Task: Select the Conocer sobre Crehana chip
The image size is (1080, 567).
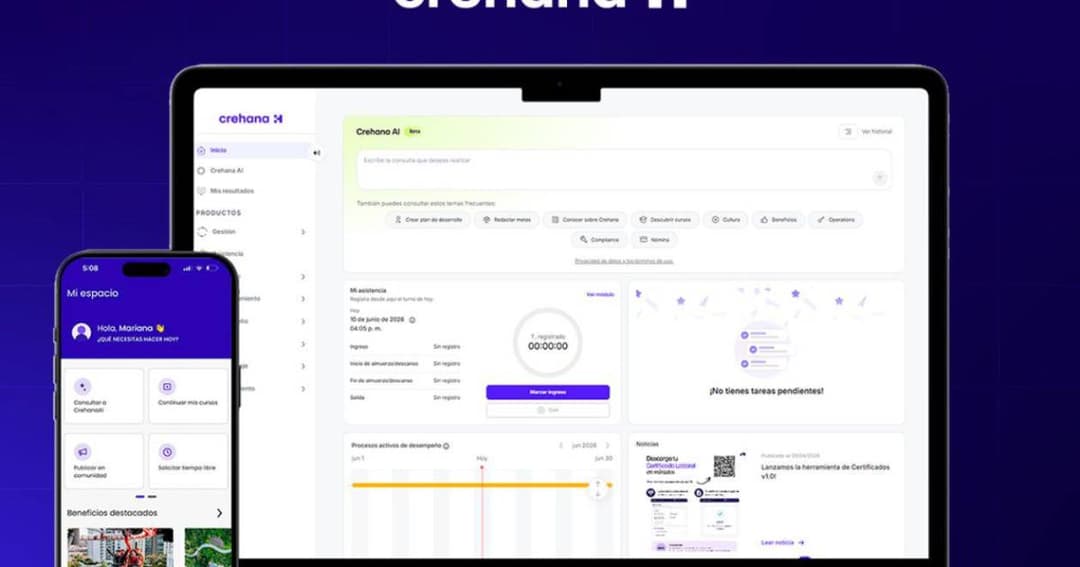Action: 585,220
